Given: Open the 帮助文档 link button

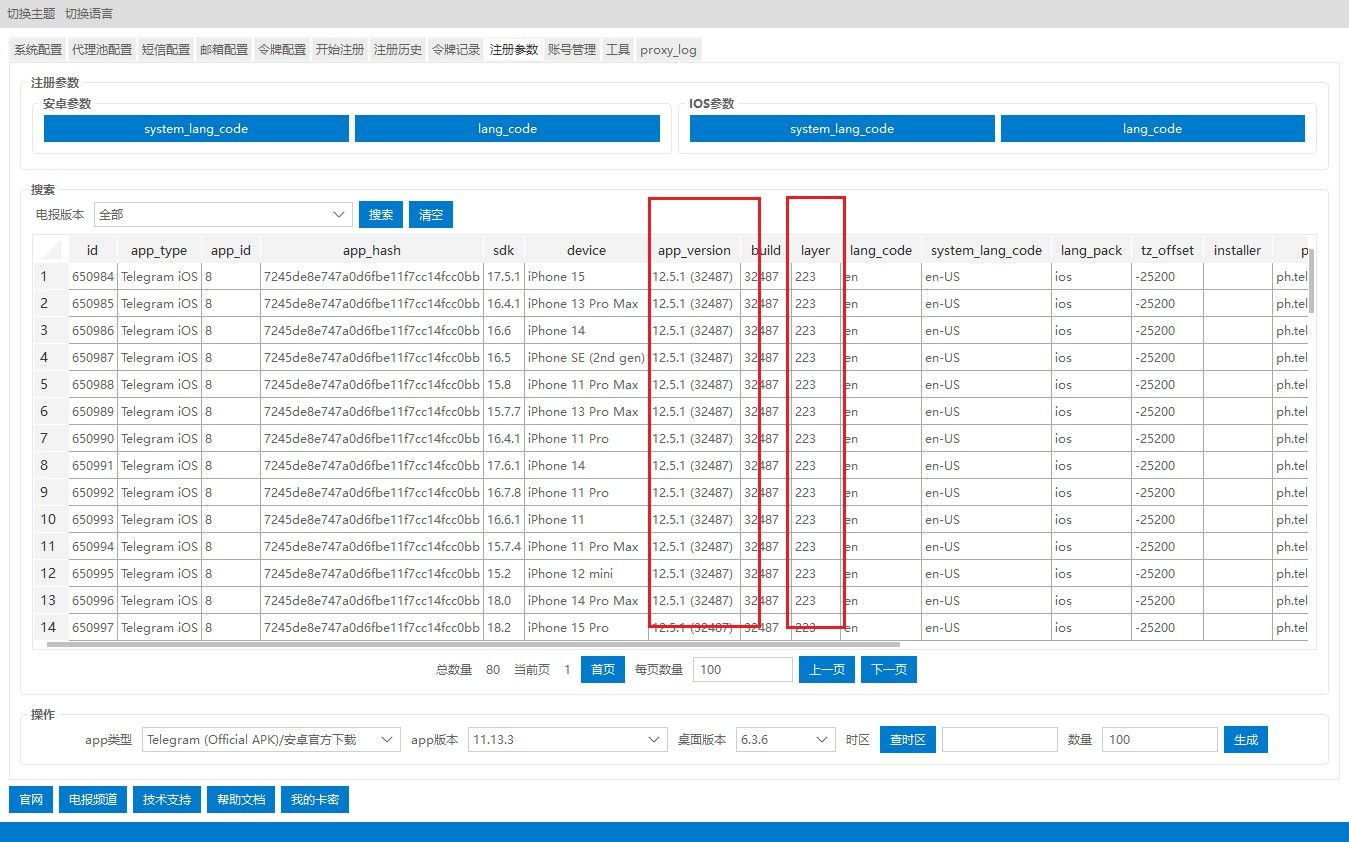Looking at the screenshot, I should pos(241,800).
